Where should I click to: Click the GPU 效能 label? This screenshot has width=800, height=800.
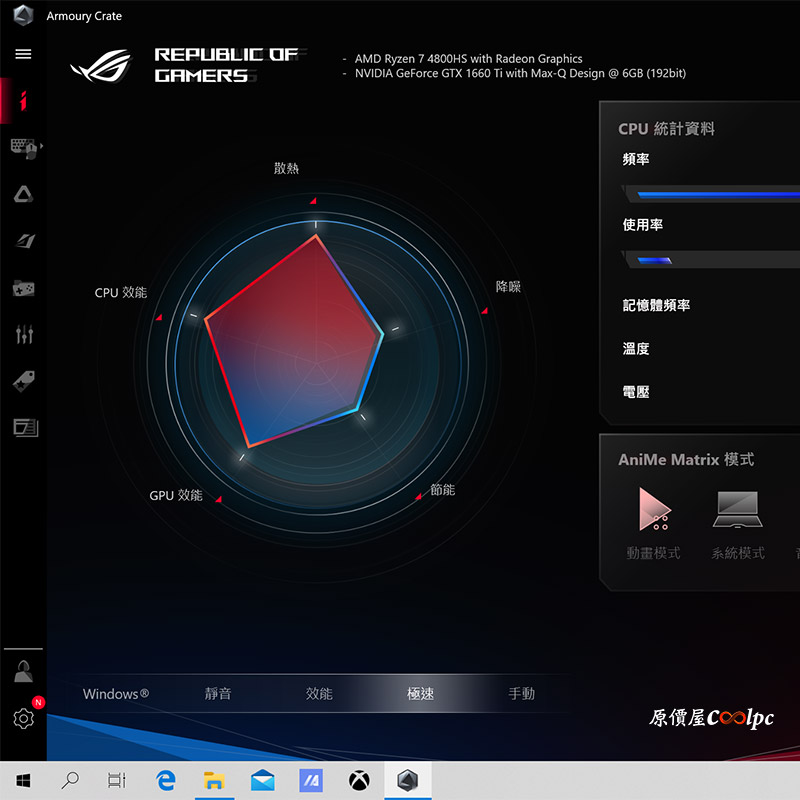pyautogui.click(x=176, y=495)
